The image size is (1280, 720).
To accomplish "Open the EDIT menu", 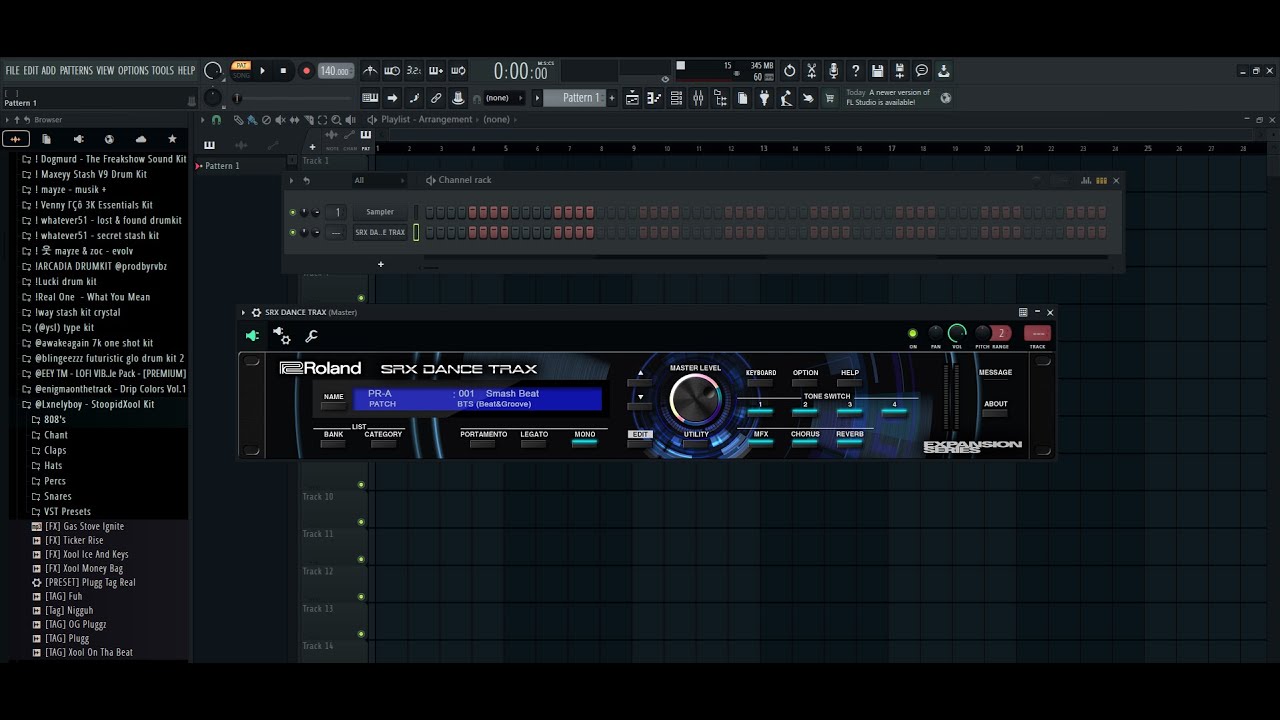I will click(31, 71).
